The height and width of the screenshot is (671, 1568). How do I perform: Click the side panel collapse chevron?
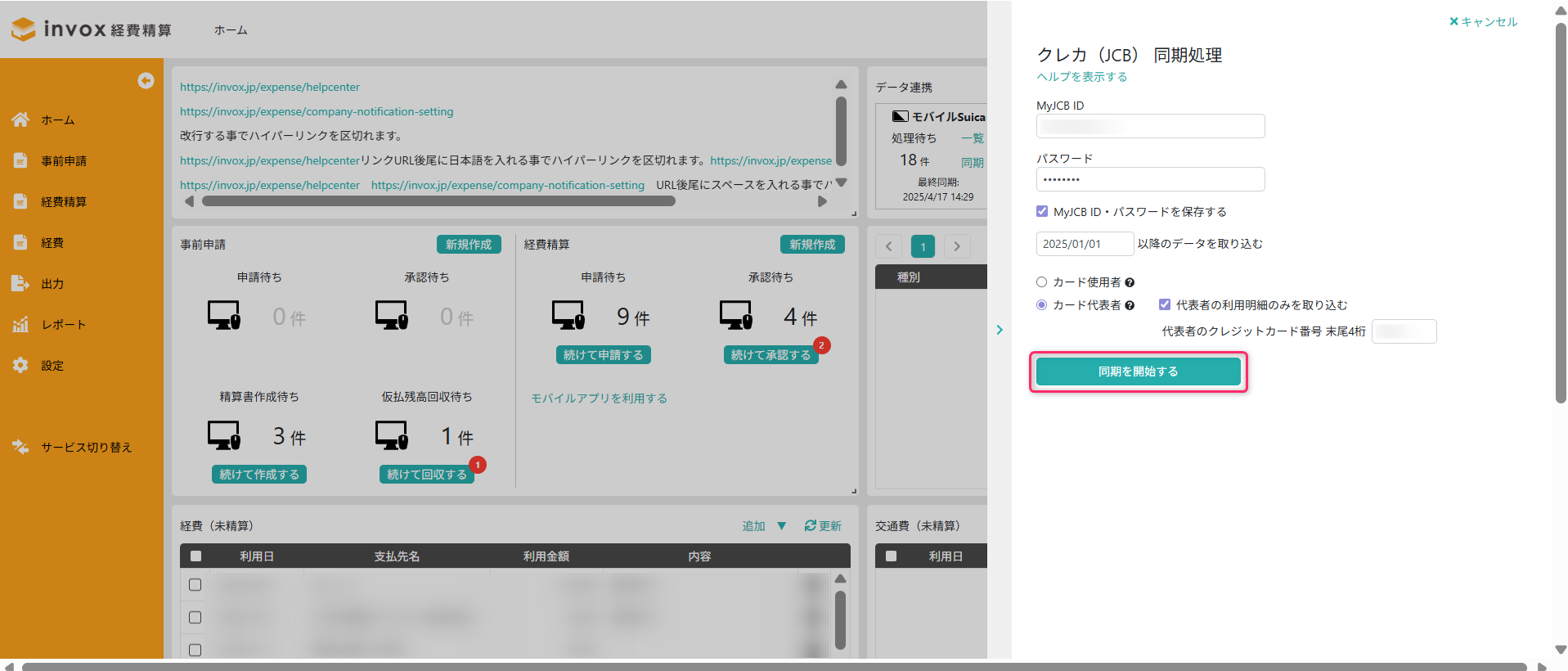(1000, 330)
